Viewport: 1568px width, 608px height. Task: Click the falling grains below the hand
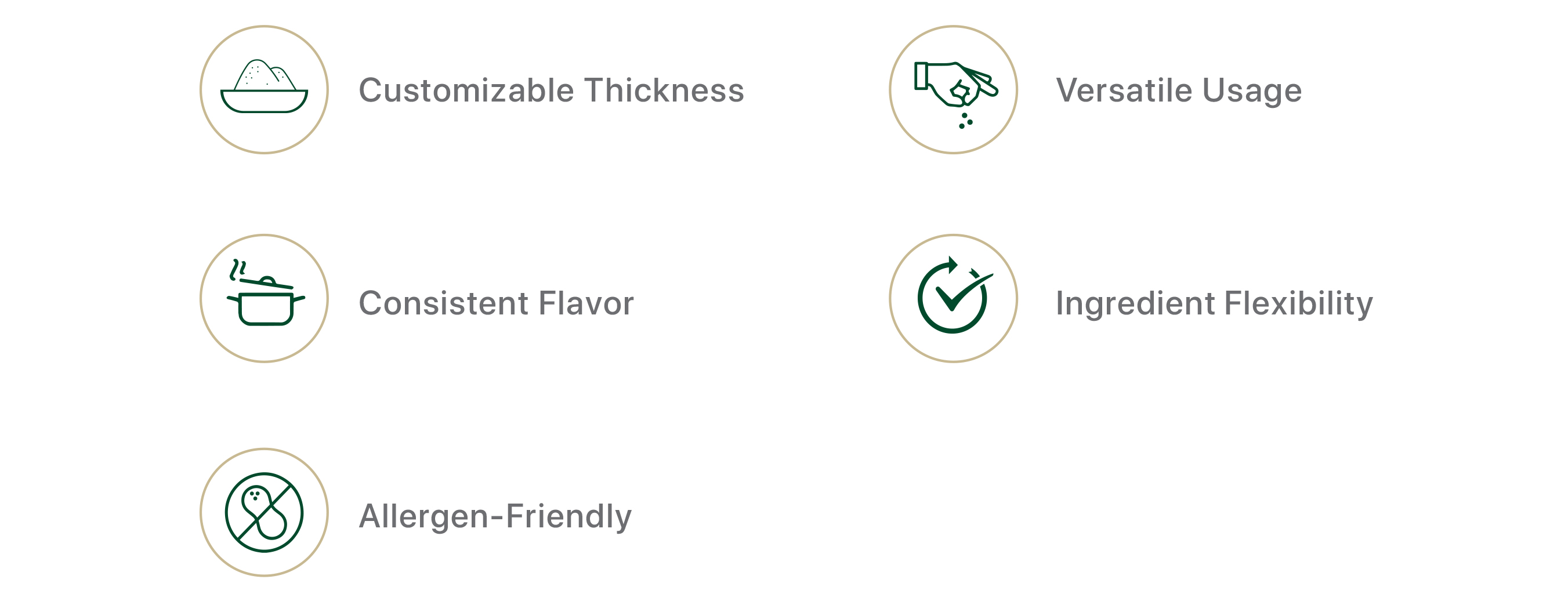point(965,121)
